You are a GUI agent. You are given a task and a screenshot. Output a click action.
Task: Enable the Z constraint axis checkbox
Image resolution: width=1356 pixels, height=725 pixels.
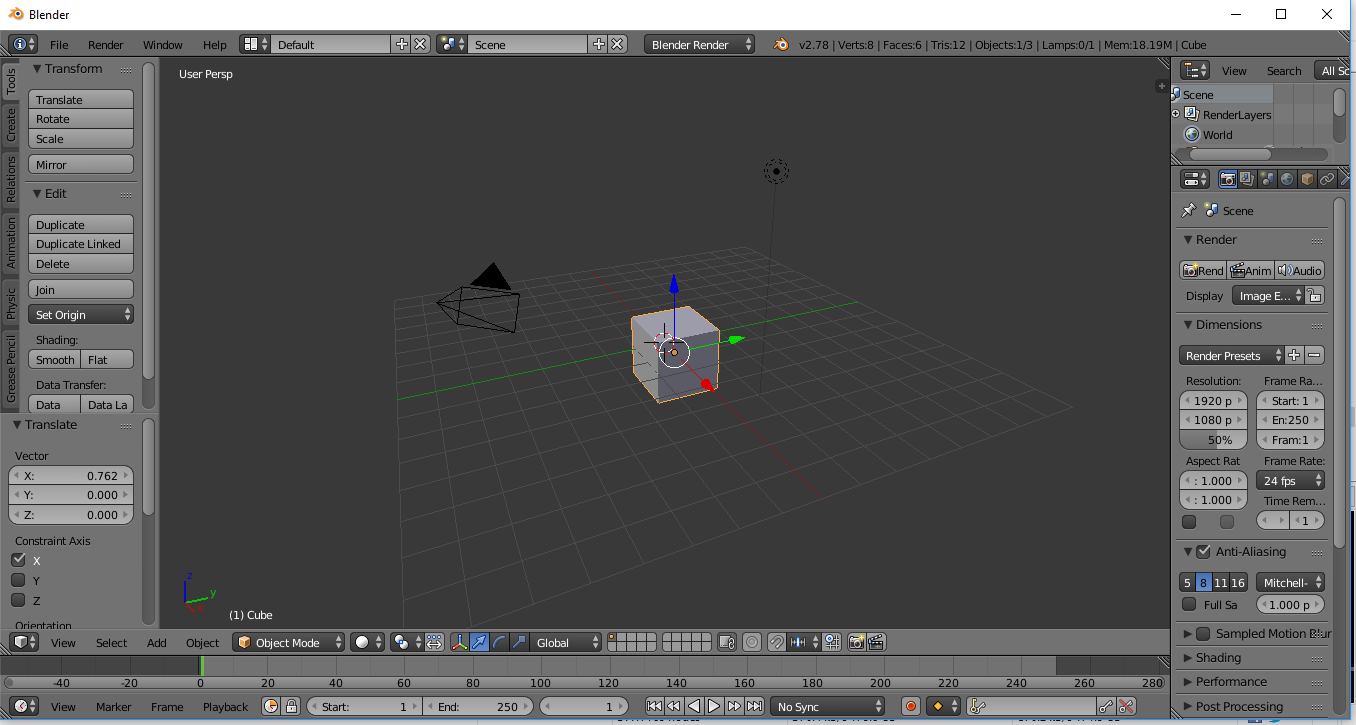18,600
